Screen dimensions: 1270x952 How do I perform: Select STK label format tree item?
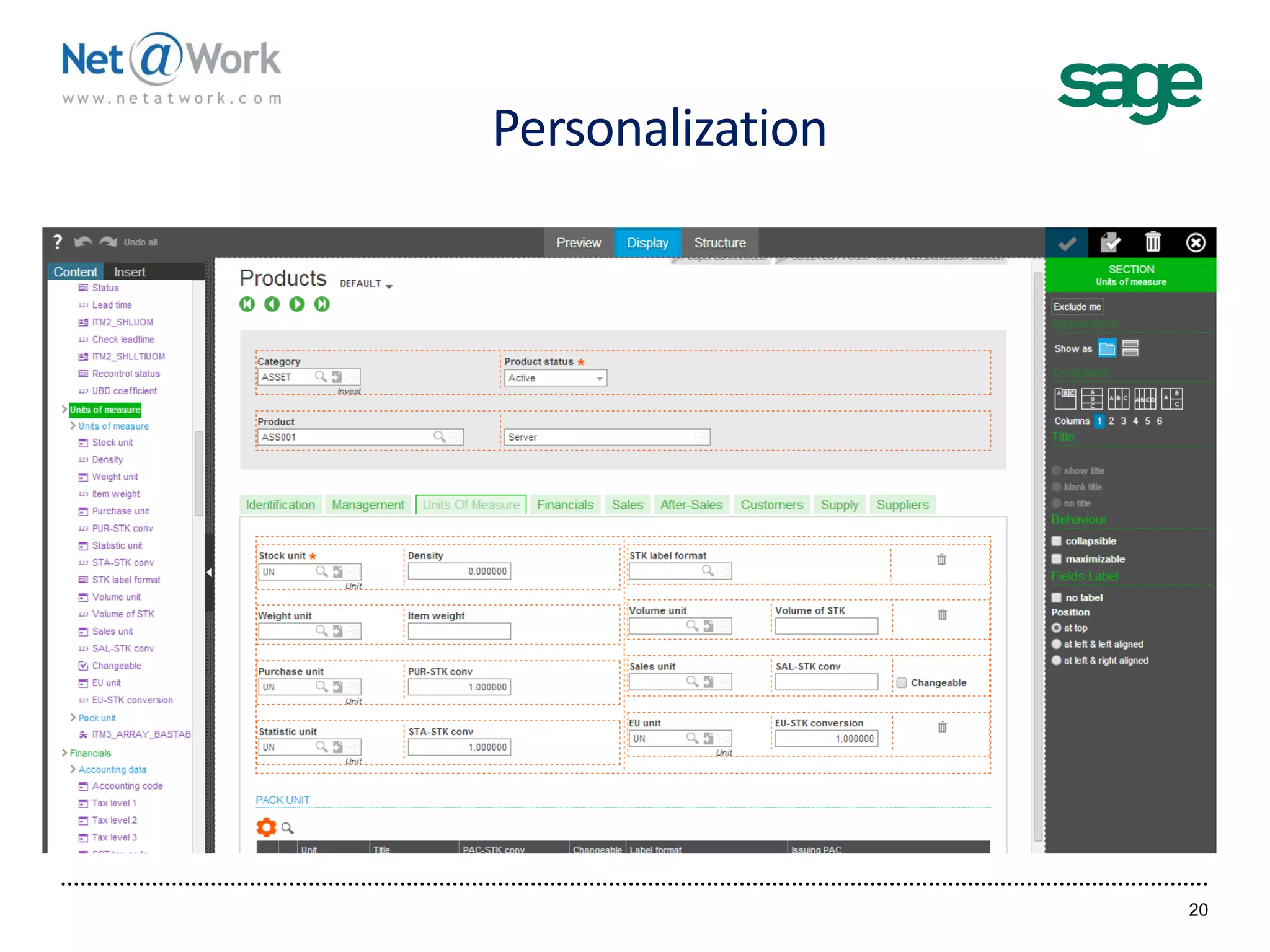pos(126,580)
